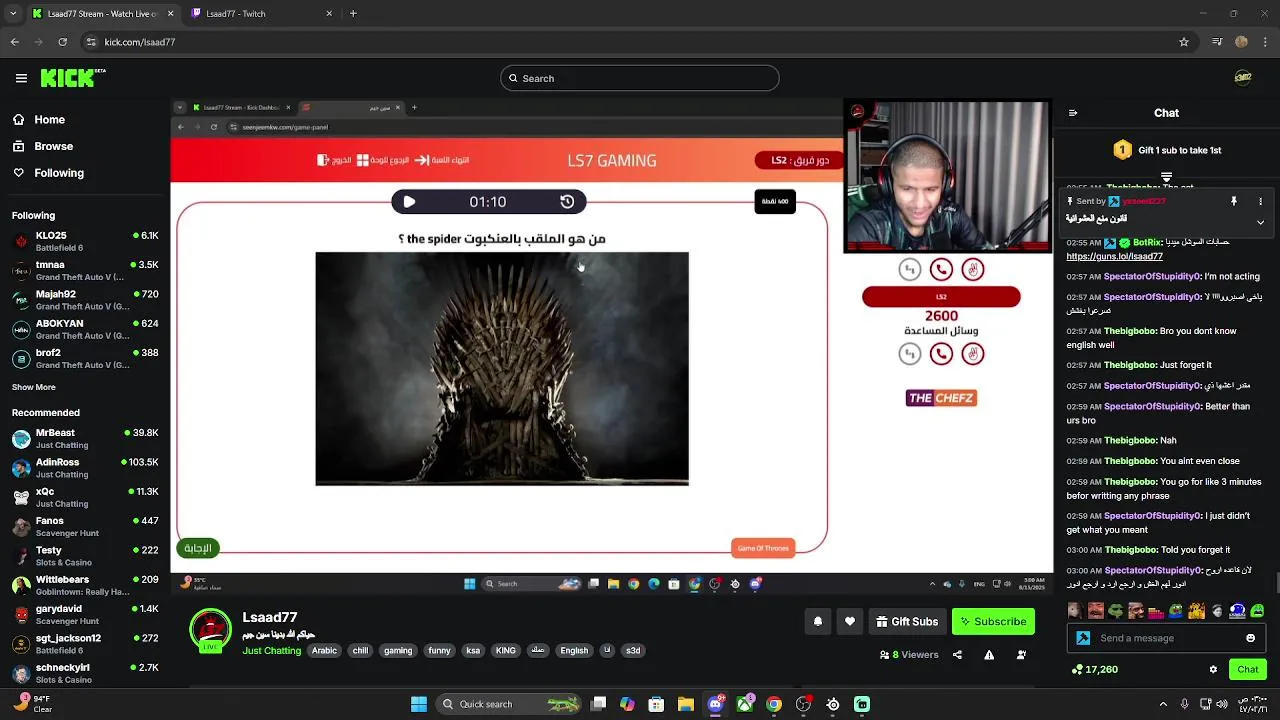Subscribe to Lsaad77
The image size is (1280, 720).
tap(993, 621)
